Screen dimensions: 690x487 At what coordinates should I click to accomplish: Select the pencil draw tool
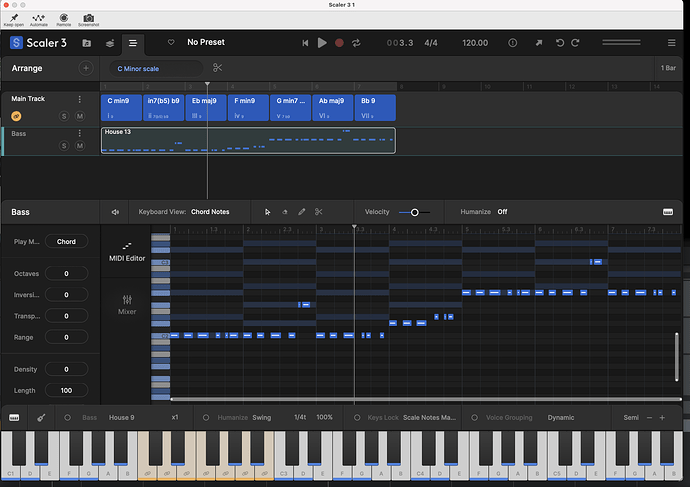(302, 212)
